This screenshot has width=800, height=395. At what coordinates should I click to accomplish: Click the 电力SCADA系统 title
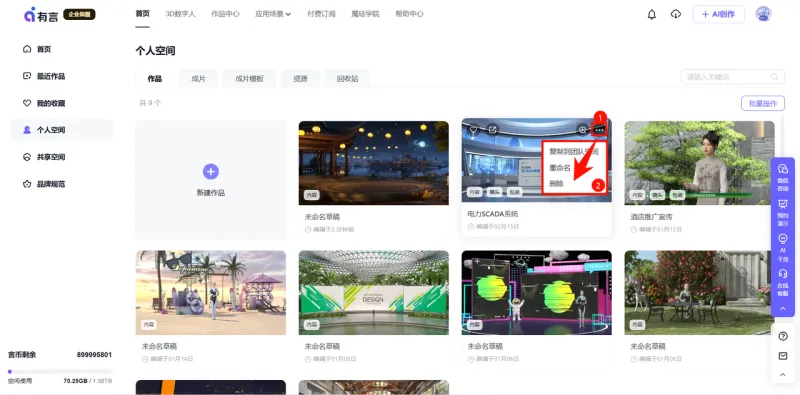pos(493,214)
